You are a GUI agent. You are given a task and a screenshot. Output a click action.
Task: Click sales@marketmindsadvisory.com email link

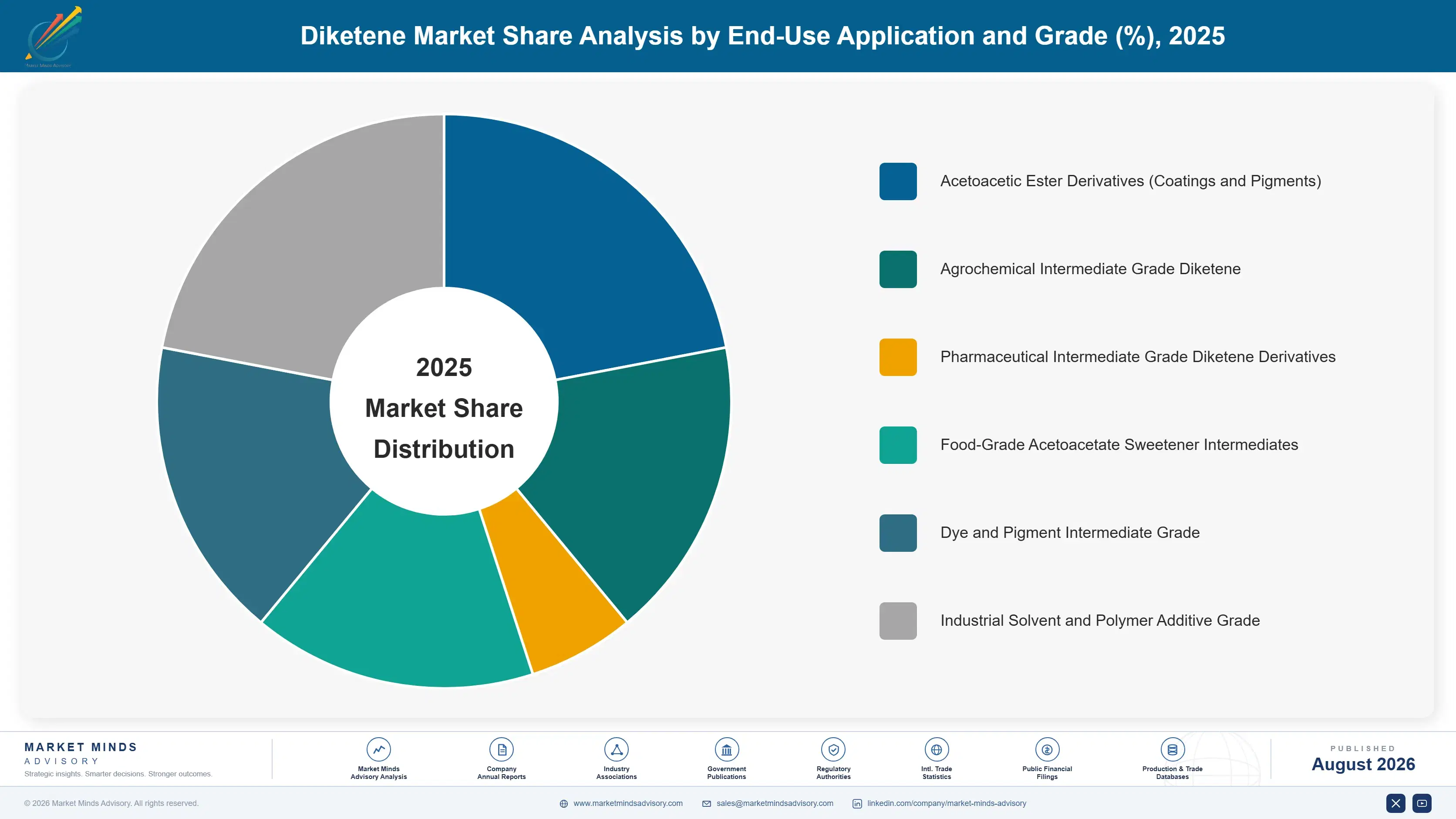(x=775, y=803)
